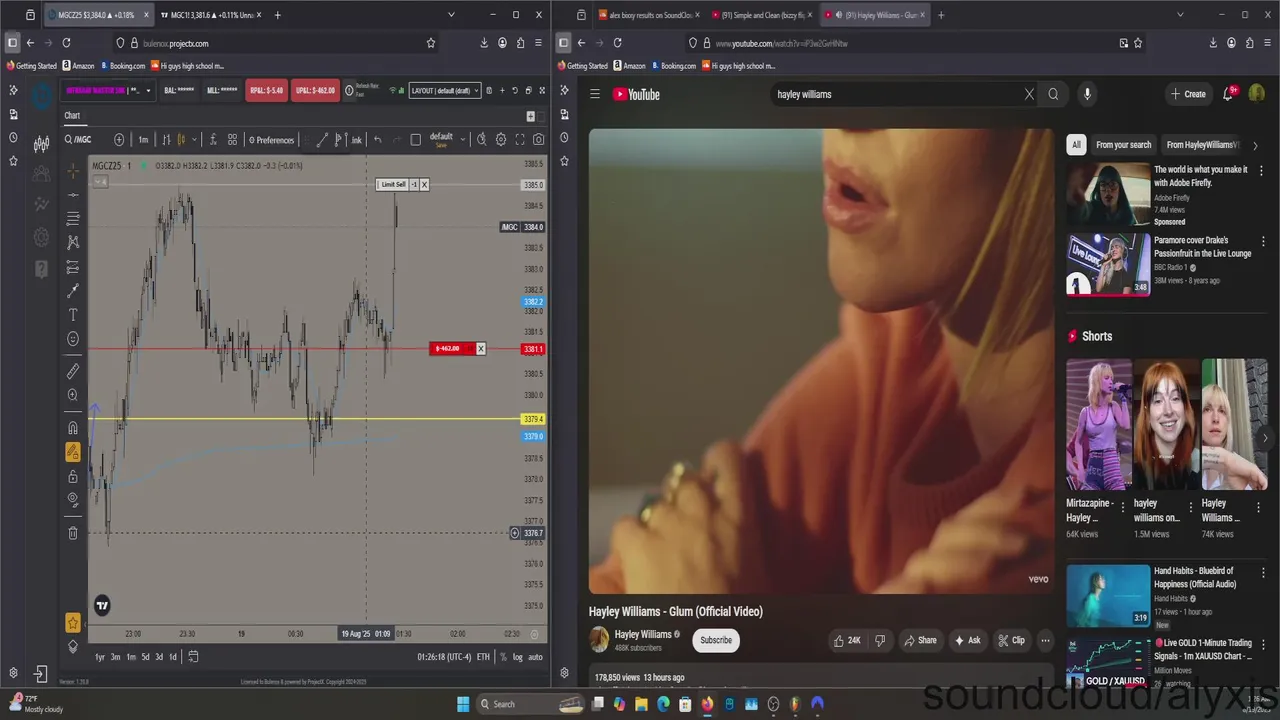Click the UP&L $-462.00 badge
1280x720 pixels.
pos(315,90)
